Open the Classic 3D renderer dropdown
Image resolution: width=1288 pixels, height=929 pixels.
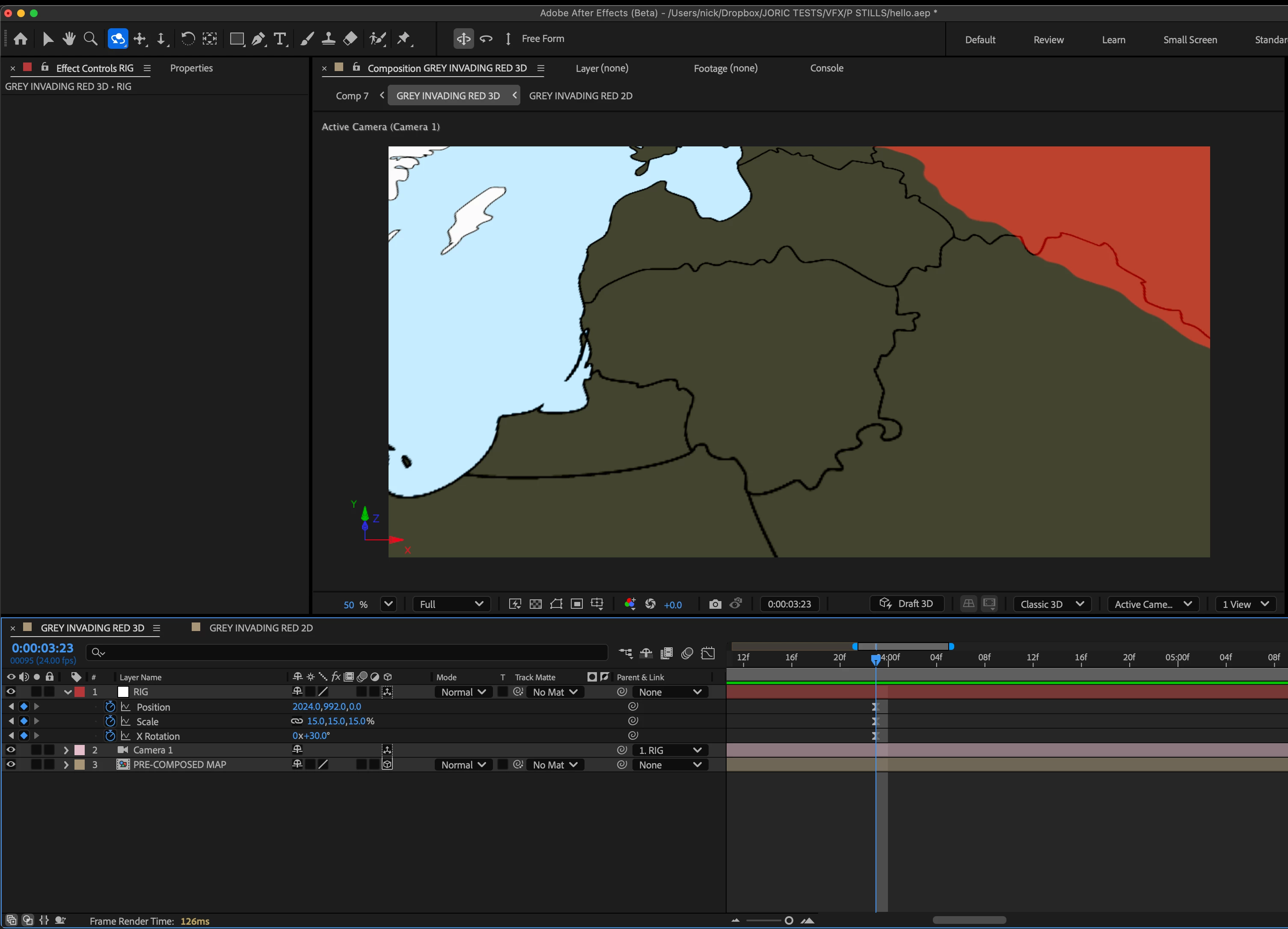[1052, 604]
